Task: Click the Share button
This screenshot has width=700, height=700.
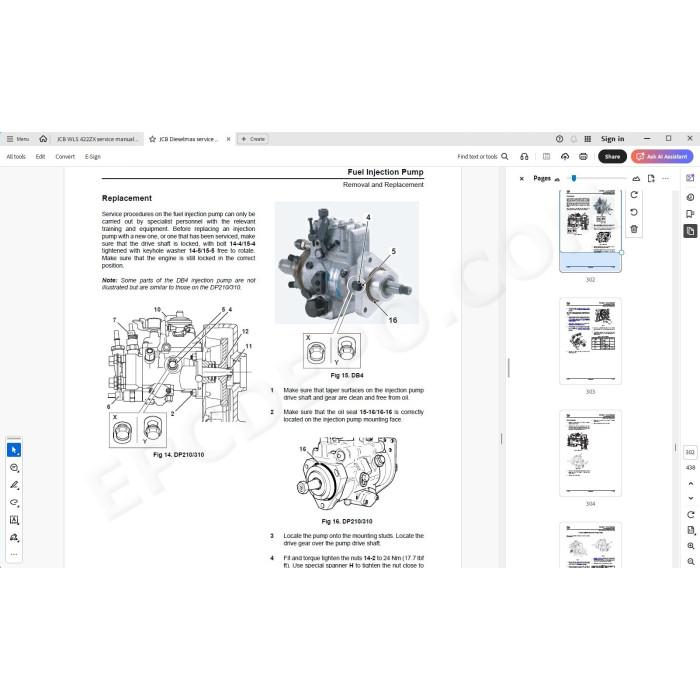Action: 612,157
